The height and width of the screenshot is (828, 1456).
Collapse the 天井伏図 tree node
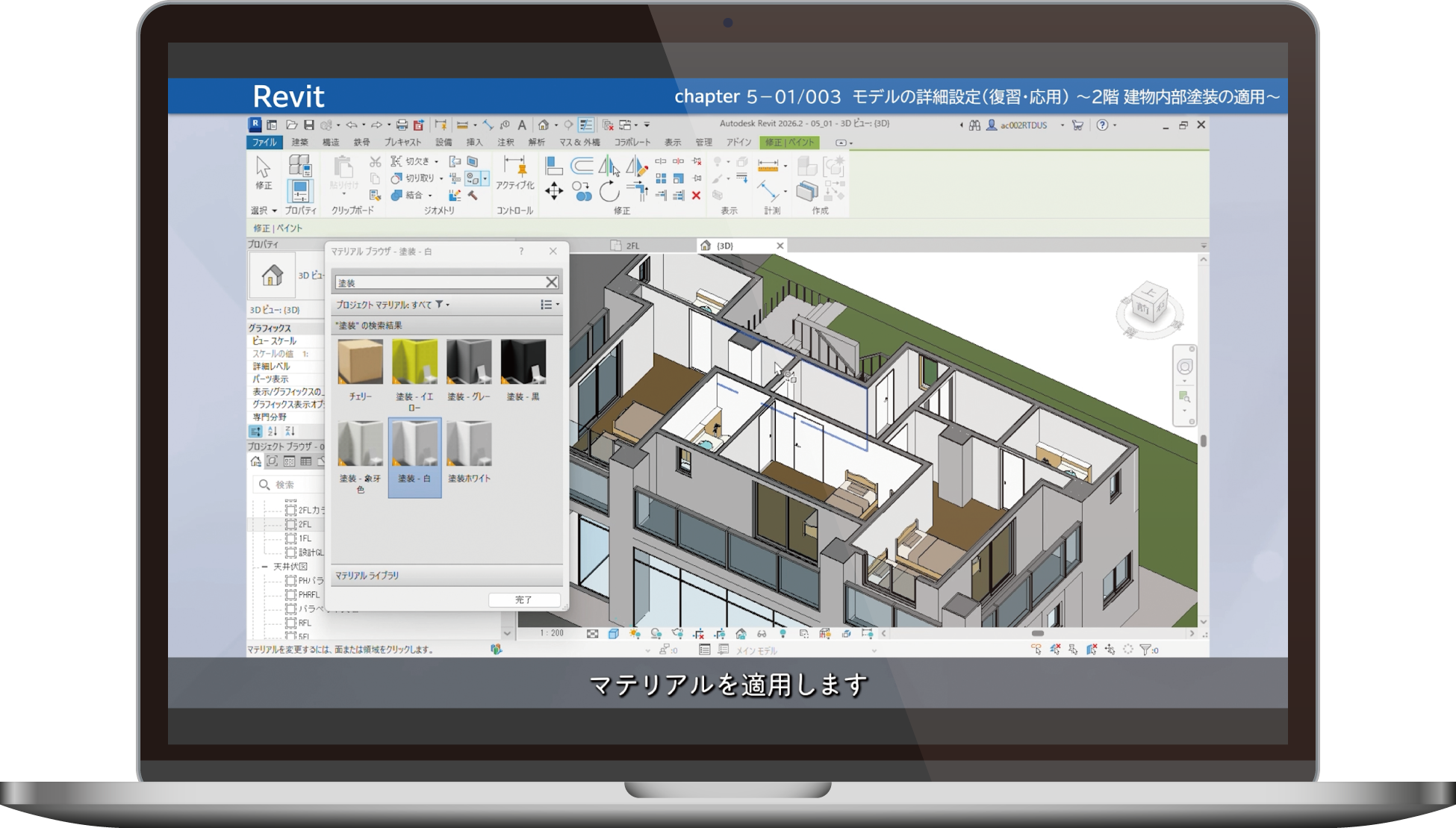point(265,567)
